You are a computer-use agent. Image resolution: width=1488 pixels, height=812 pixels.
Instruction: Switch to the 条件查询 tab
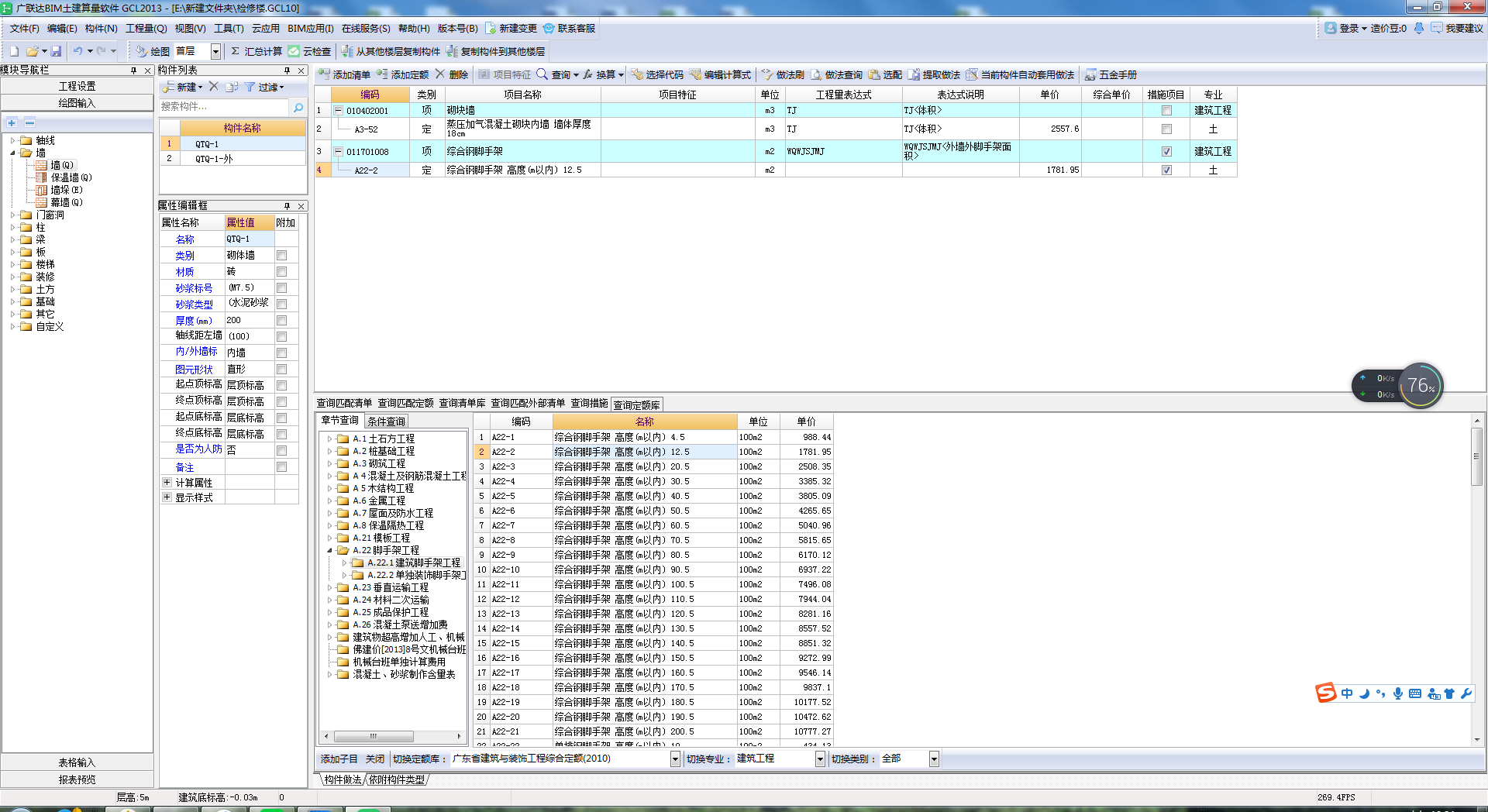coord(386,421)
